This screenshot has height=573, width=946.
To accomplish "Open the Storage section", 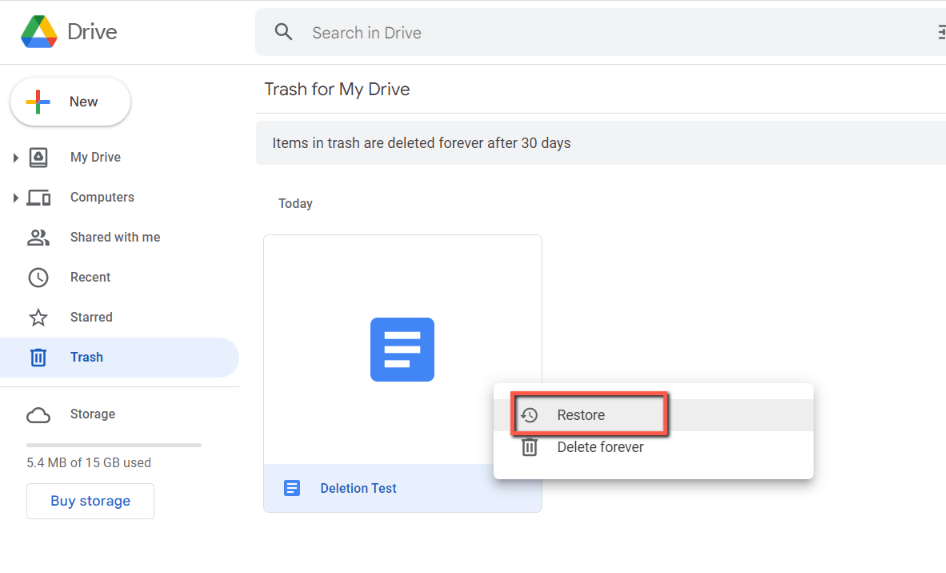I will 92,414.
